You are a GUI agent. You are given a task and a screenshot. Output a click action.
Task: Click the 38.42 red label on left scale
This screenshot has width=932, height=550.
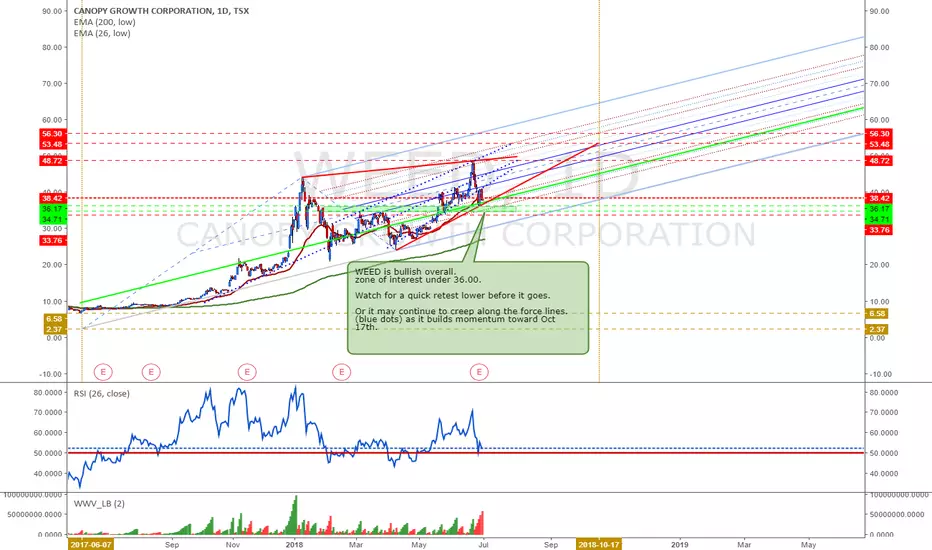[53, 198]
